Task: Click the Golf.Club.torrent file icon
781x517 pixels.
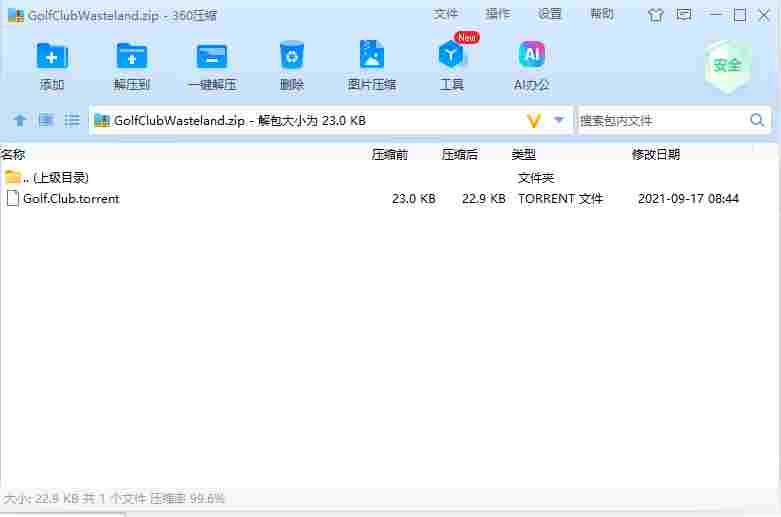Action: [13, 198]
